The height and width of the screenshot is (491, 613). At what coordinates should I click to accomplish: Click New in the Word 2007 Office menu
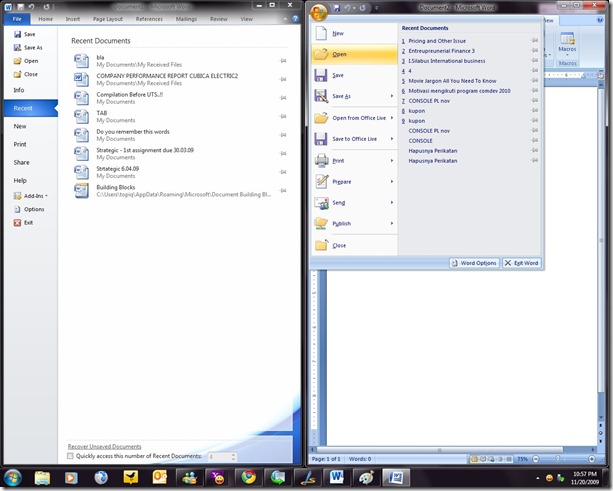[x=355, y=33]
